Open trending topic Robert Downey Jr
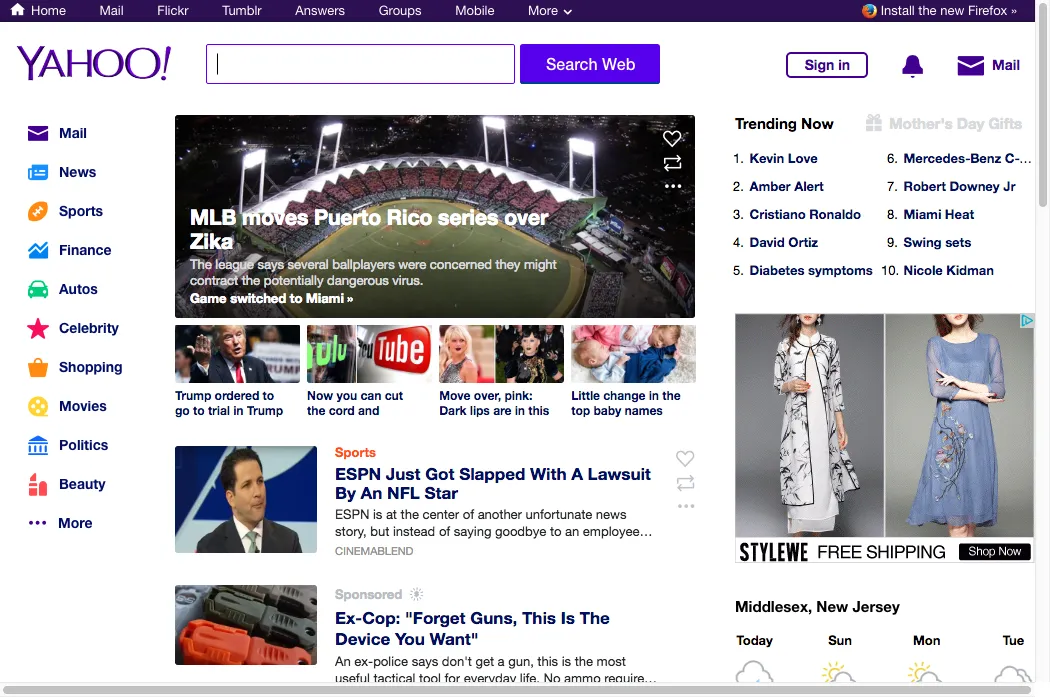Screen dimensions: 1050x697 tap(959, 187)
